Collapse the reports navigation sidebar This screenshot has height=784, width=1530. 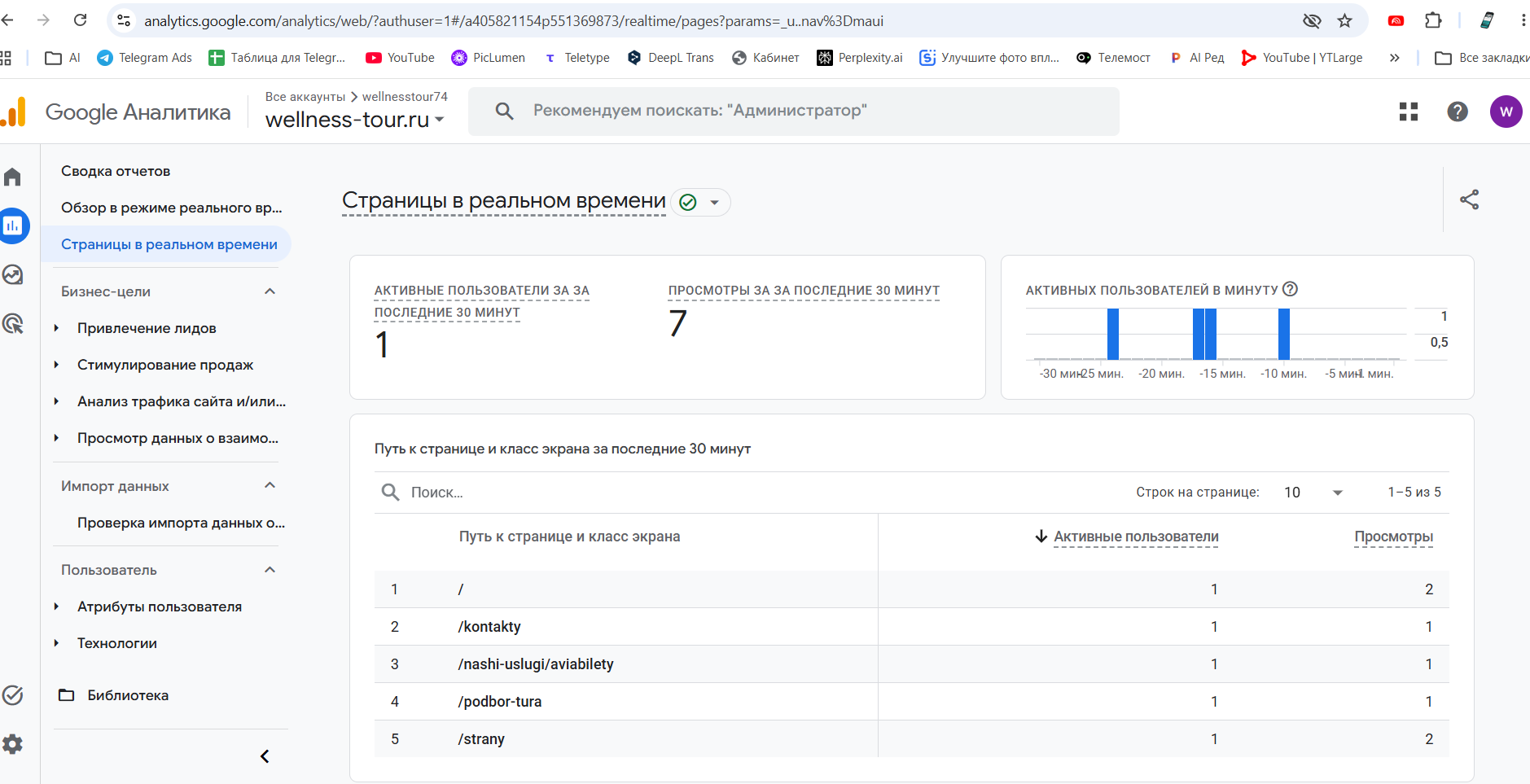(265, 756)
